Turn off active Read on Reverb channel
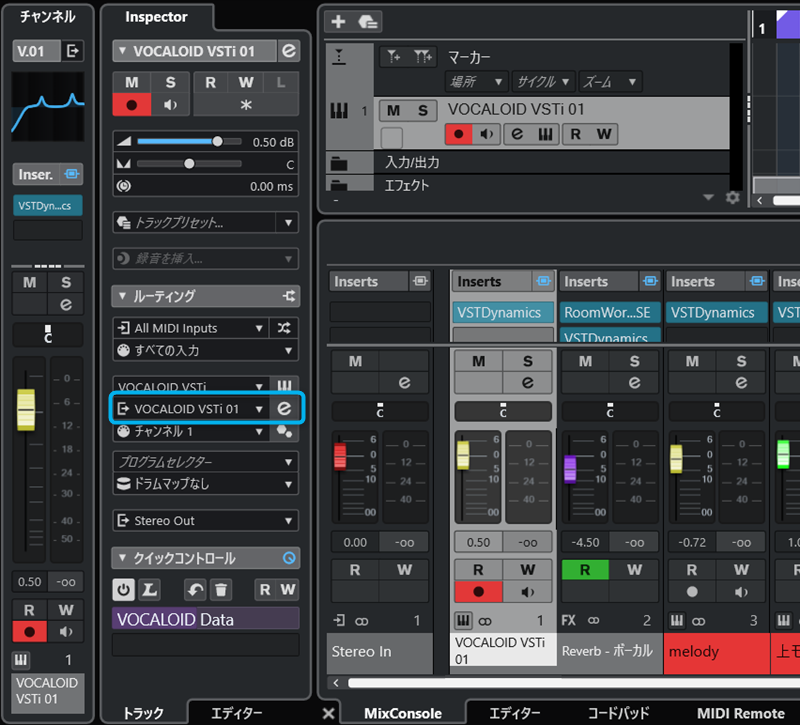 coord(585,569)
